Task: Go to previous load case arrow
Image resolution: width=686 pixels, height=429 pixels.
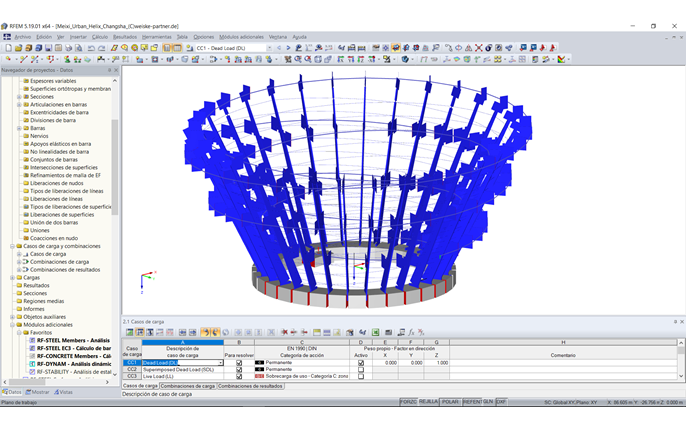Action: coord(279,48)
